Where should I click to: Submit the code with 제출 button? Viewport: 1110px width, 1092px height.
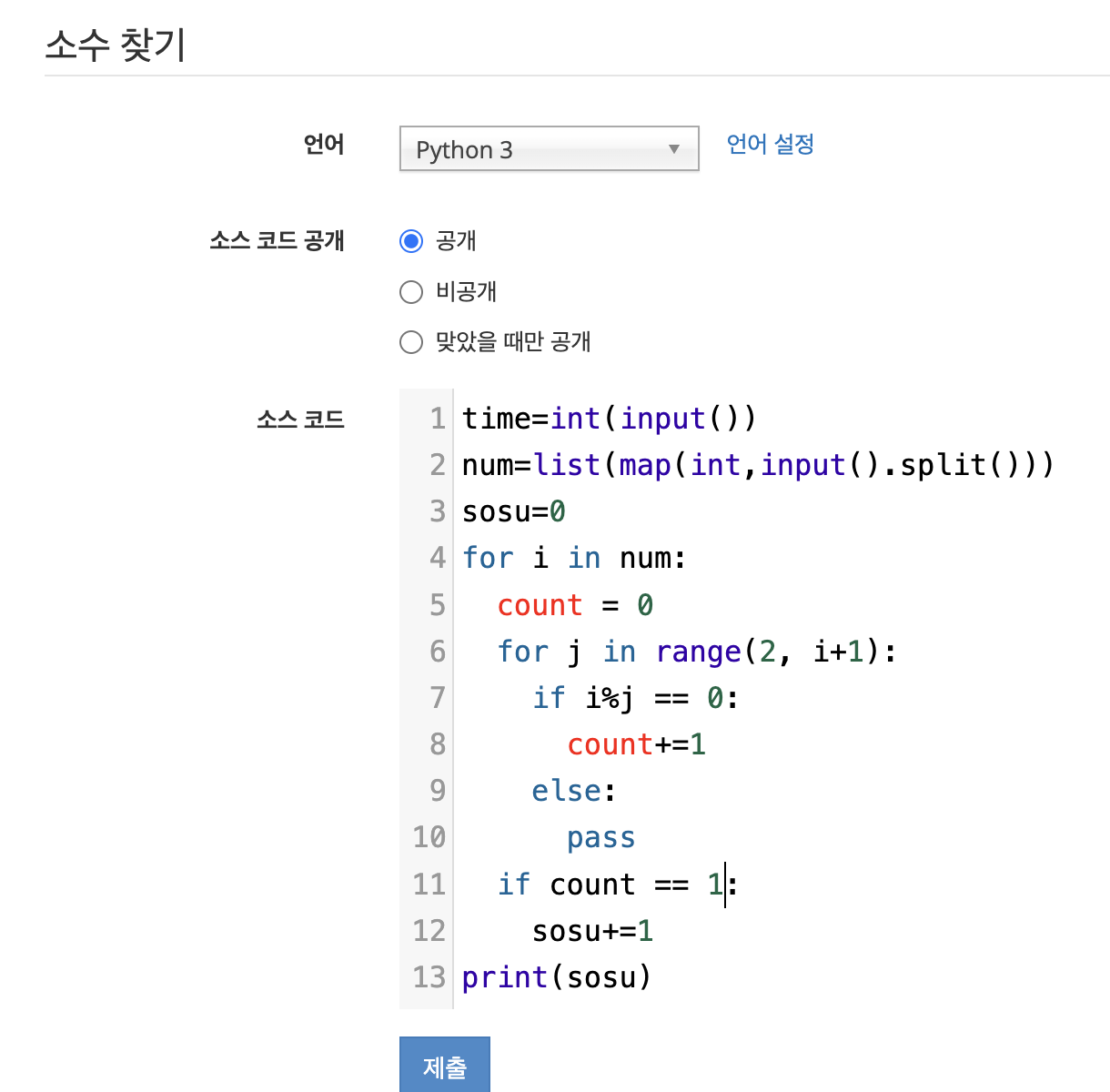point(445,1065)
